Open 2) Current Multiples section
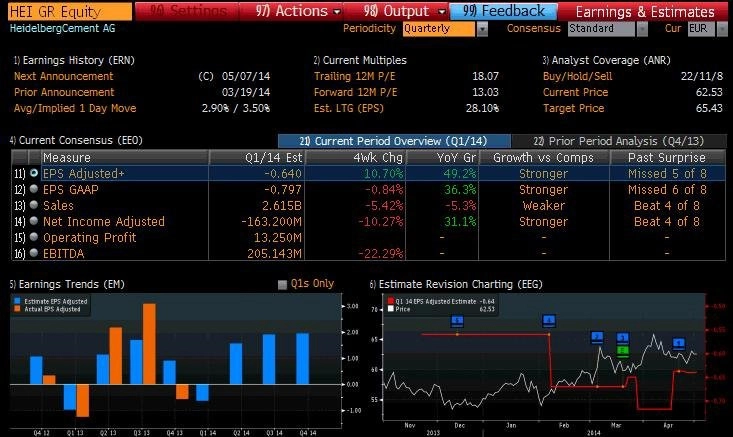Screen dimensions: 733x437 [360, 60]
